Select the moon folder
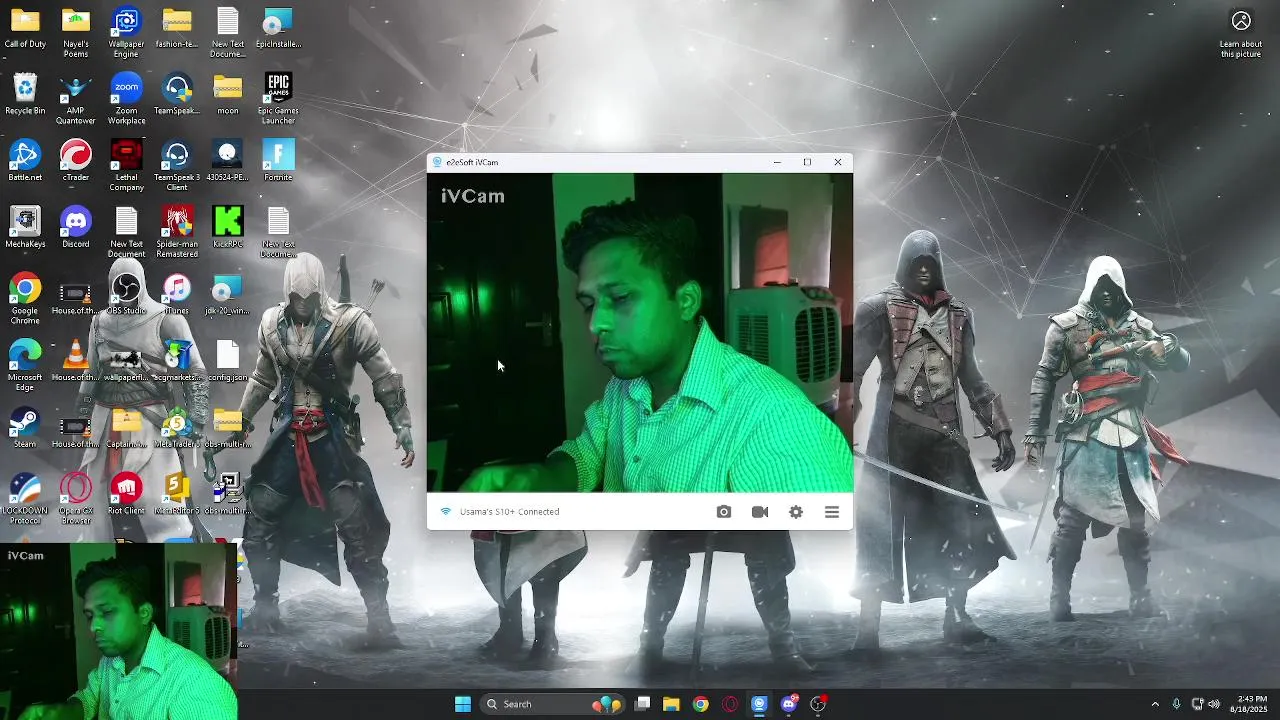The height and width of the screenshot is (720, 1280). 228,95
